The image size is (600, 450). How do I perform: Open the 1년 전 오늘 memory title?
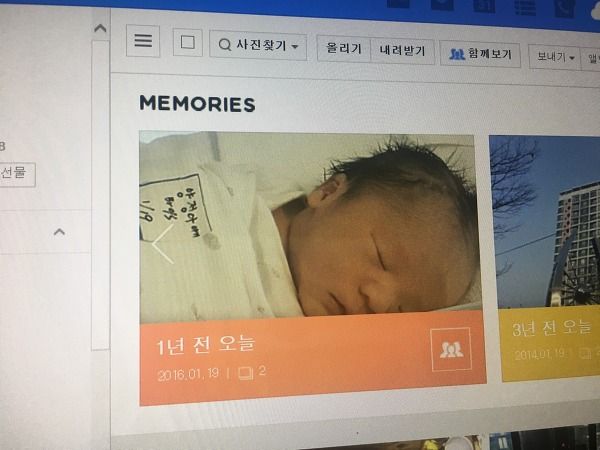pyautogui.click(x=206, y=344)
